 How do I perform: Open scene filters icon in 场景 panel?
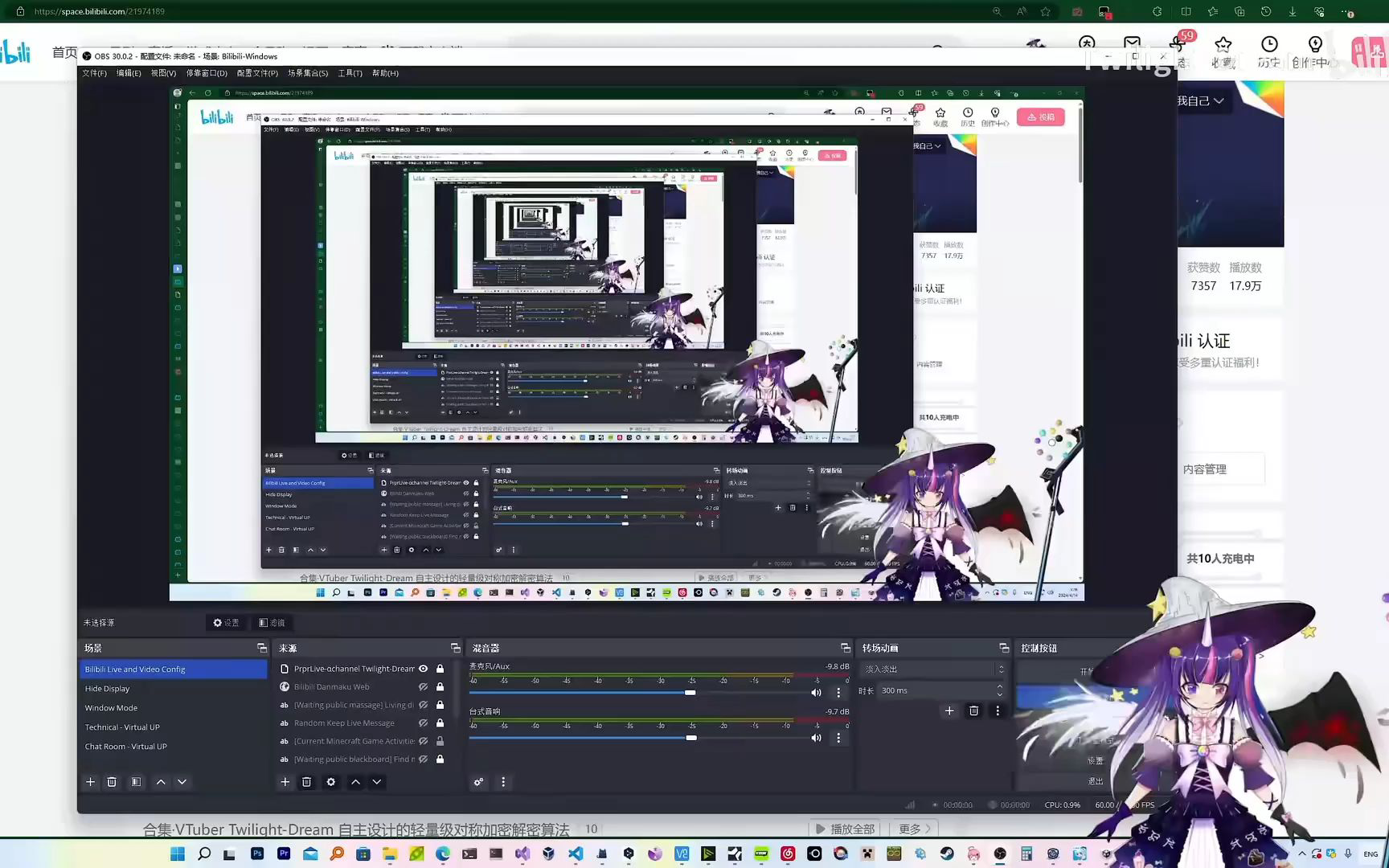(136, 782)
